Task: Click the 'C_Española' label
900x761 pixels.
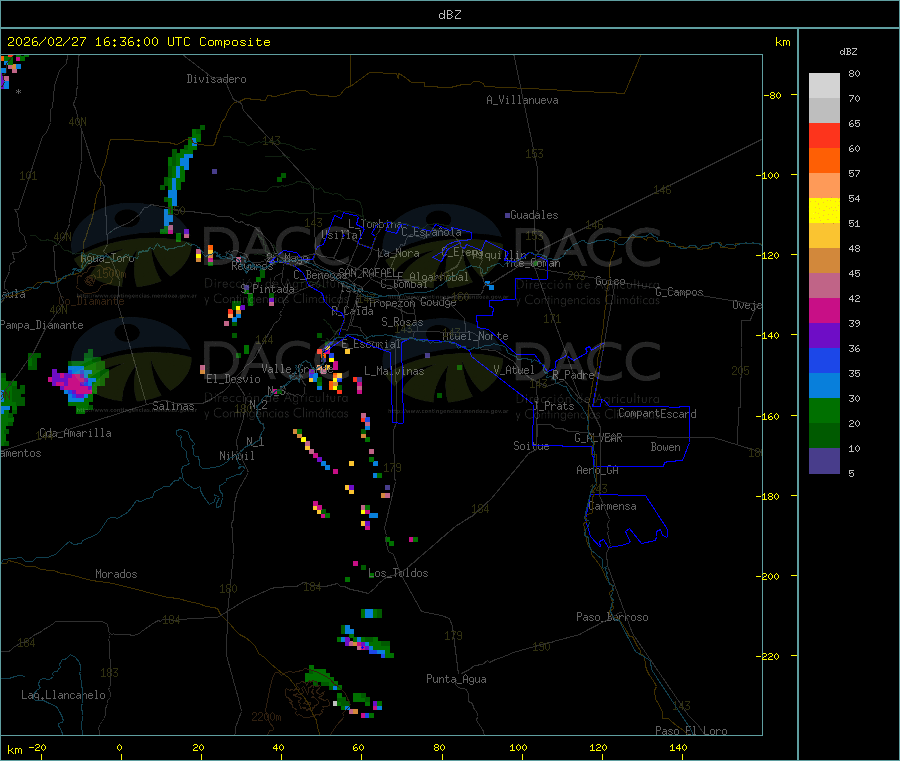Action: pos(432,232)
